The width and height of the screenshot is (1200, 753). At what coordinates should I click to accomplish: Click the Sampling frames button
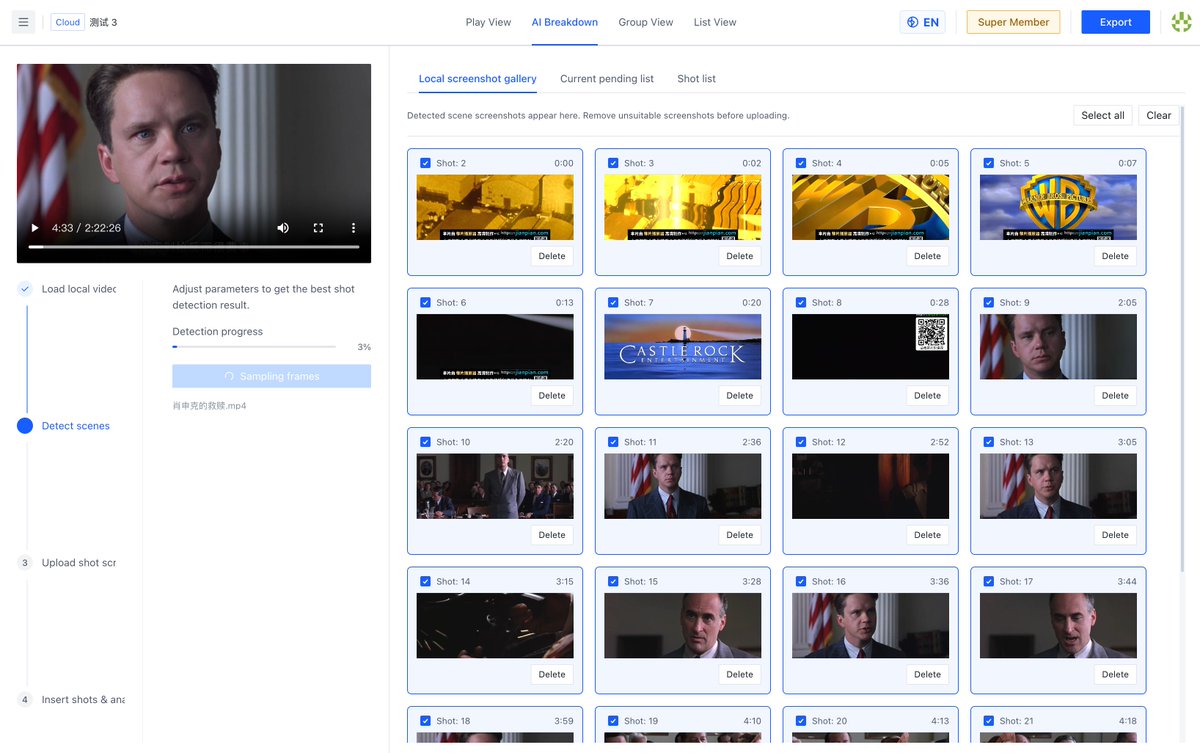click(271, 376)
